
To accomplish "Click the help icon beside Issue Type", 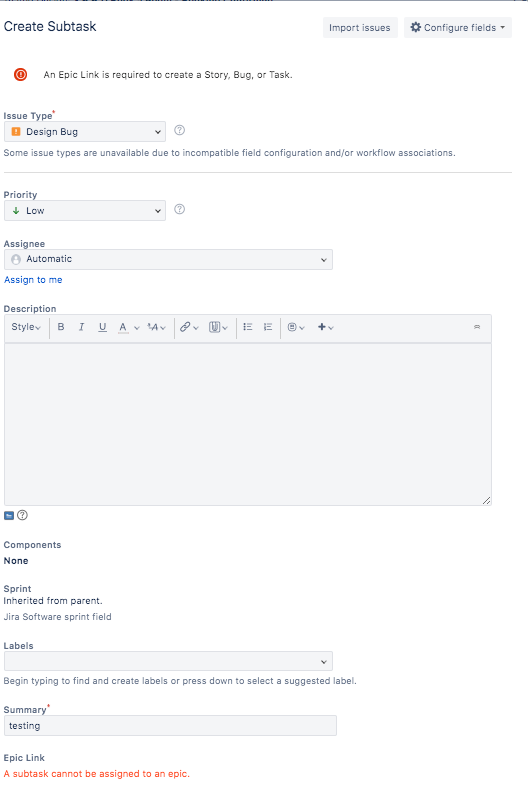I will [x=179, y=130].
